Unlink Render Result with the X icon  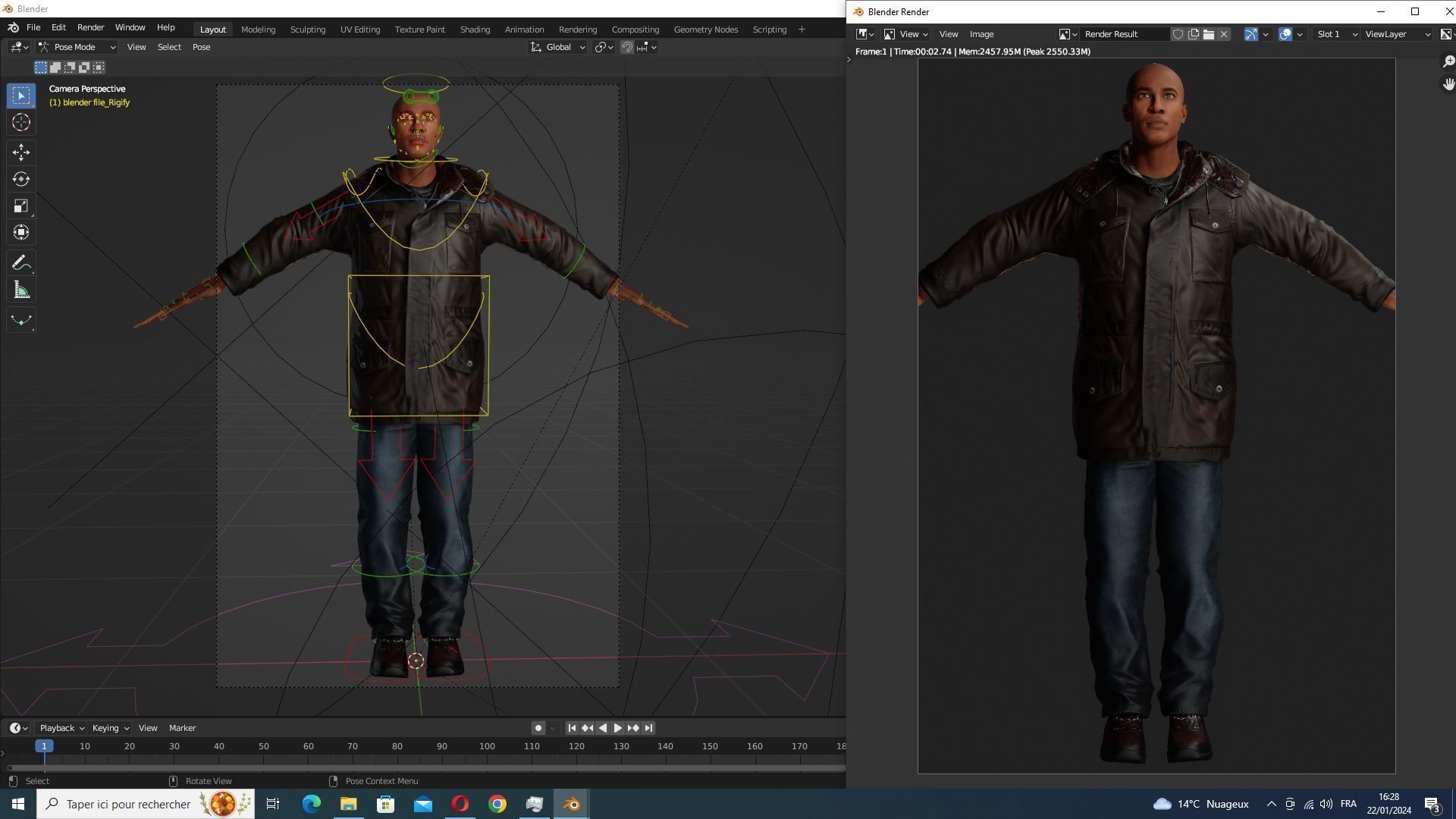click(1224, 34)
